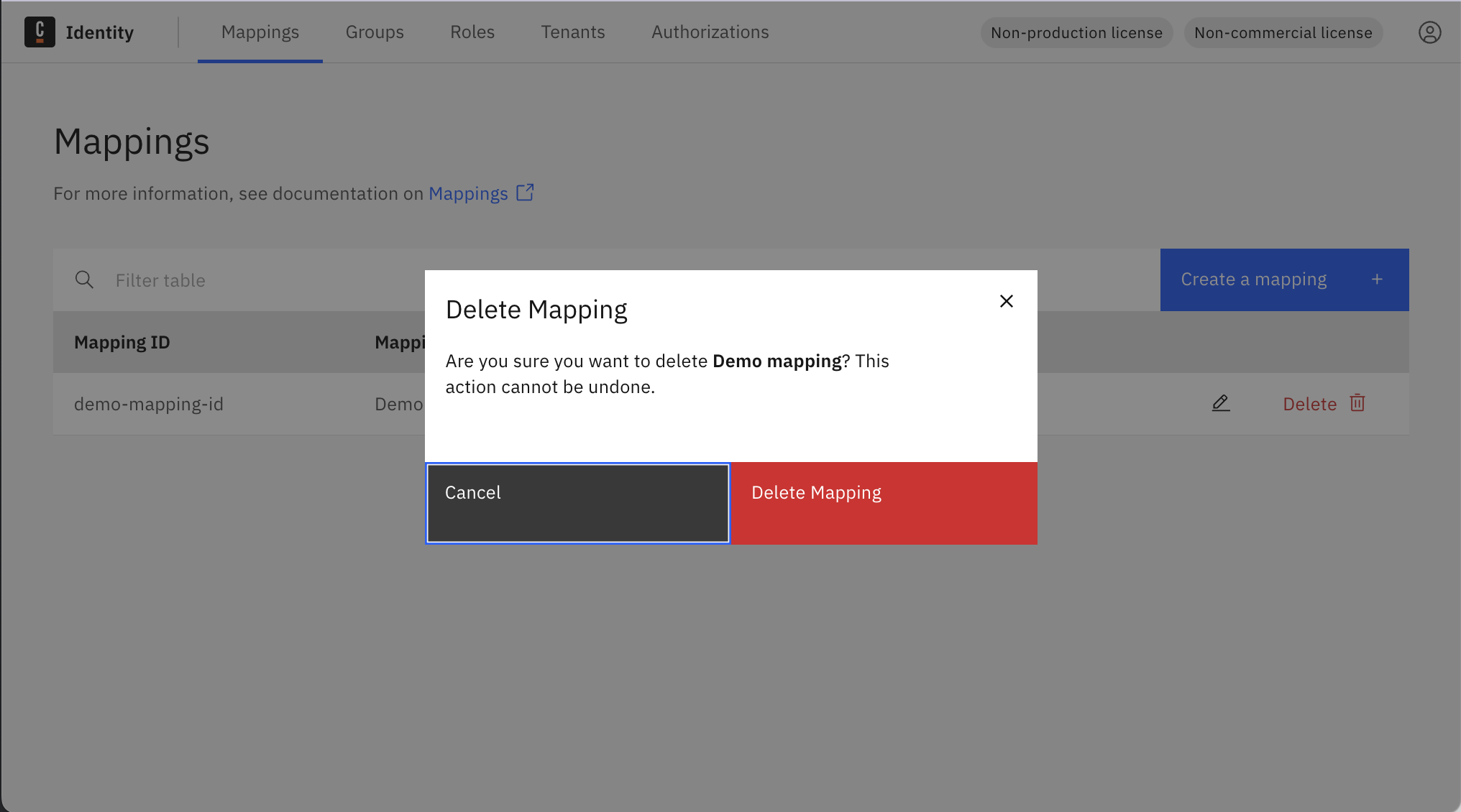Screen dimensions: 1461x812
Task: Confirm by clicking Delete Mapping
Action: click(884, 502)
